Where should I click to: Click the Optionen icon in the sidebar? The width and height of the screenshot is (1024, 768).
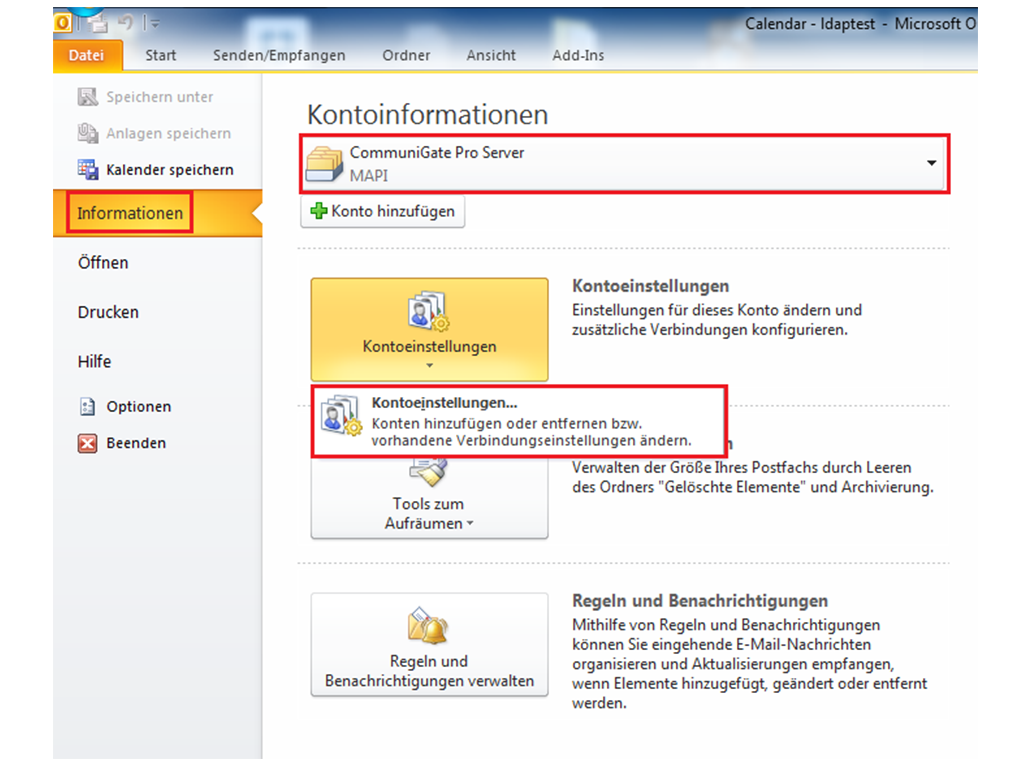click(88, 407)
